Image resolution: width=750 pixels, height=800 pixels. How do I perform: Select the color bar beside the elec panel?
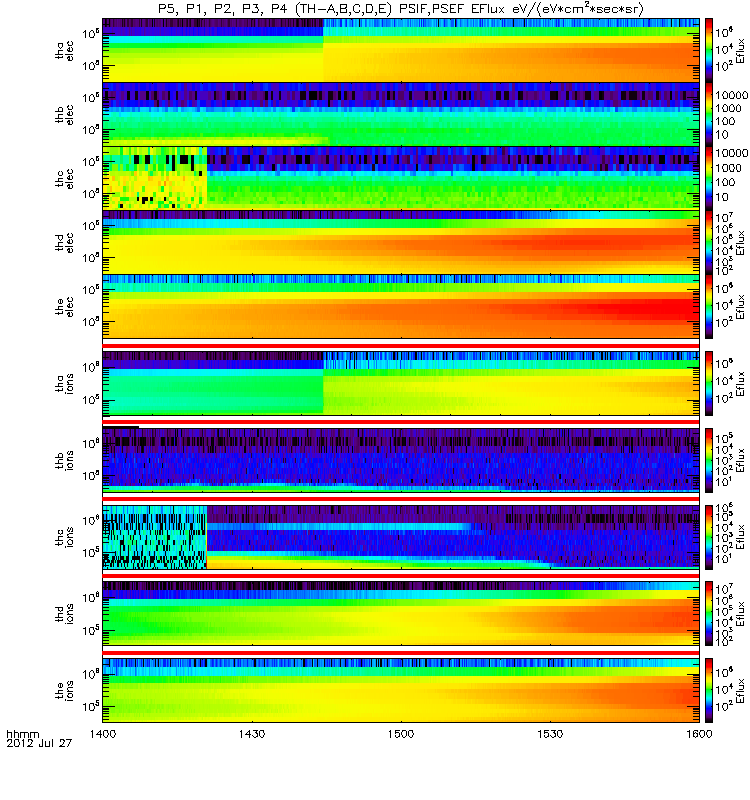click(709, 307)
